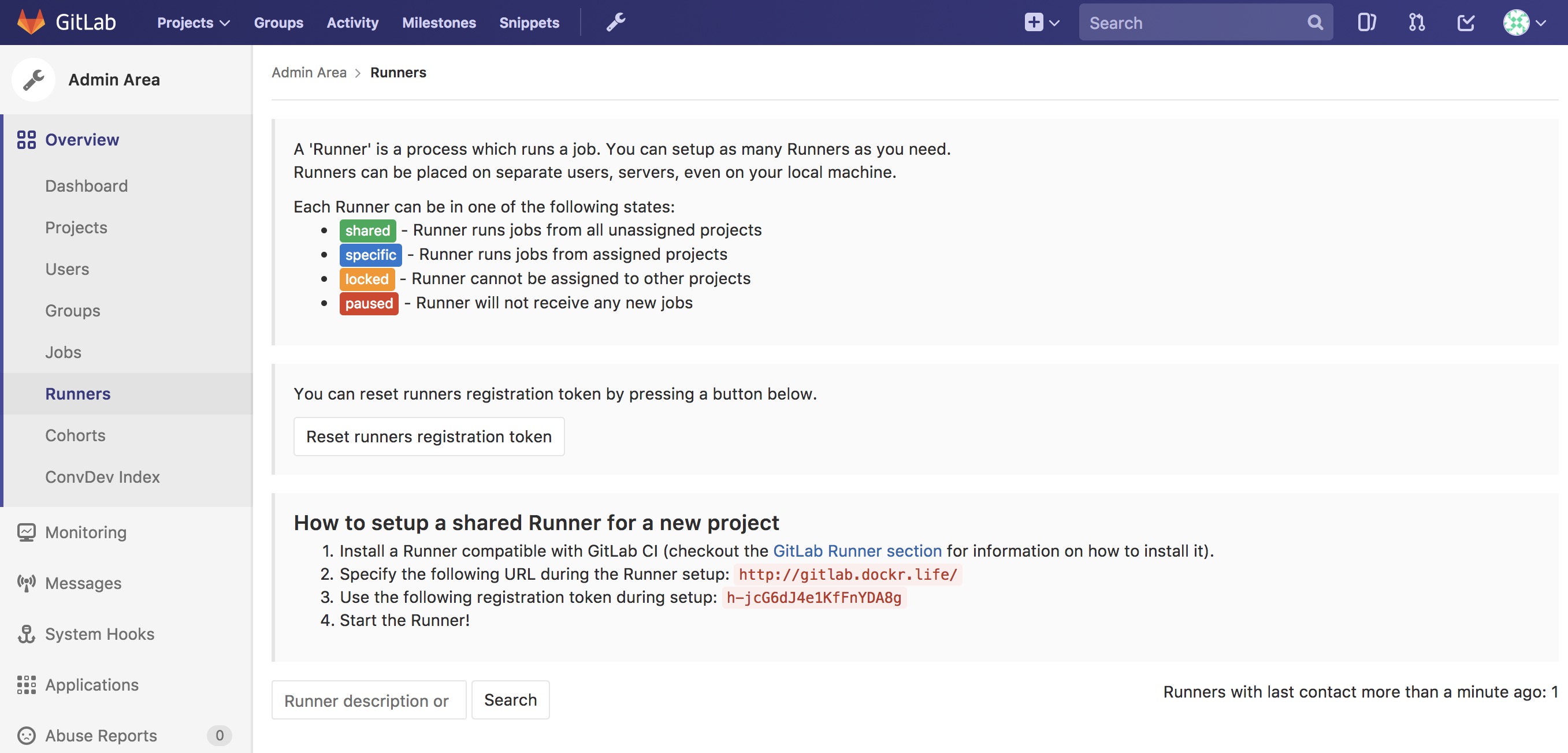Click the http://gitlab.dockr.life/ URL text

click(848, 574)
